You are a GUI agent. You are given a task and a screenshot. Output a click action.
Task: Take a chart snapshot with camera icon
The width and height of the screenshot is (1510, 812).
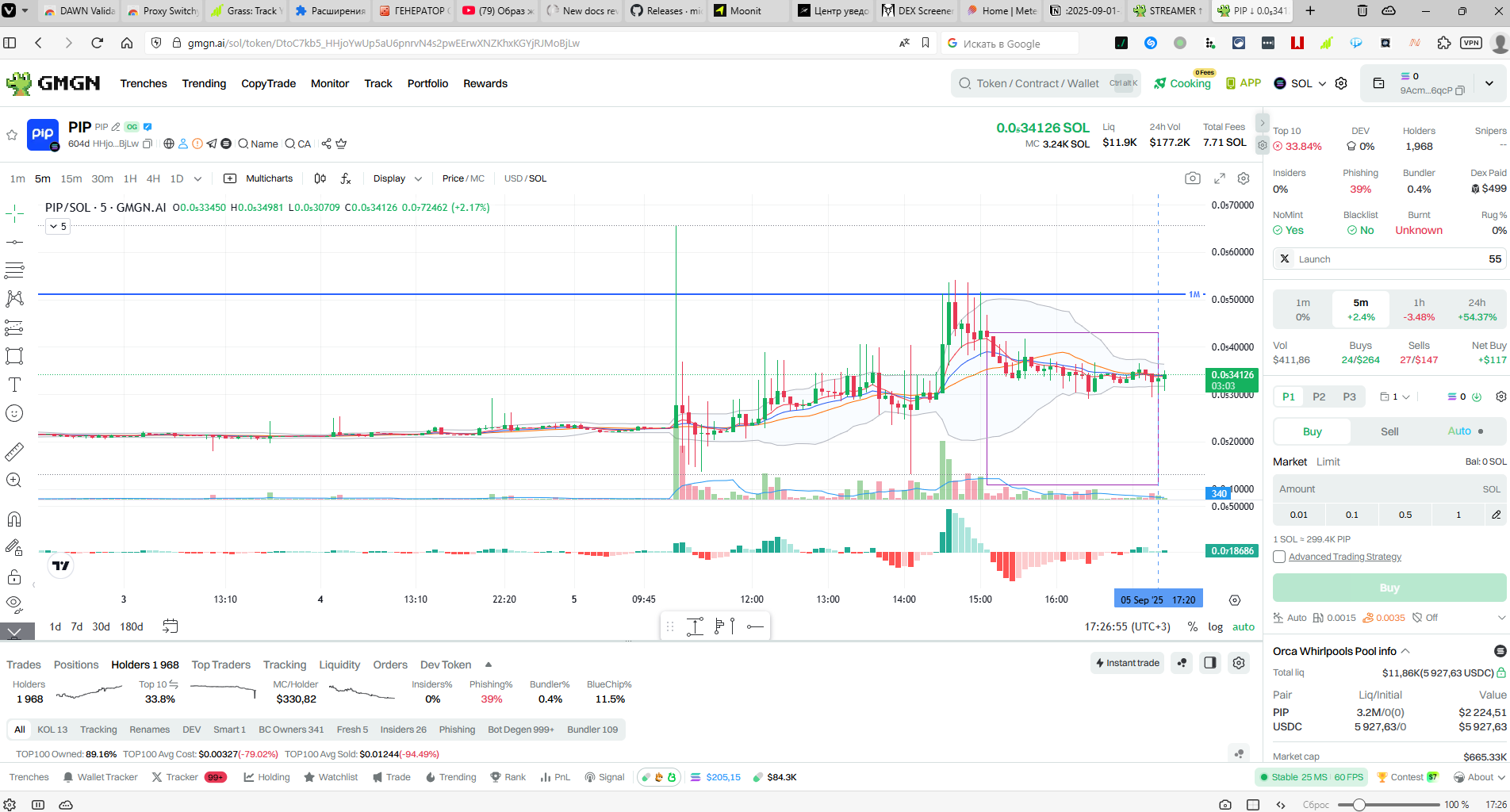[x=1193, y=178]
